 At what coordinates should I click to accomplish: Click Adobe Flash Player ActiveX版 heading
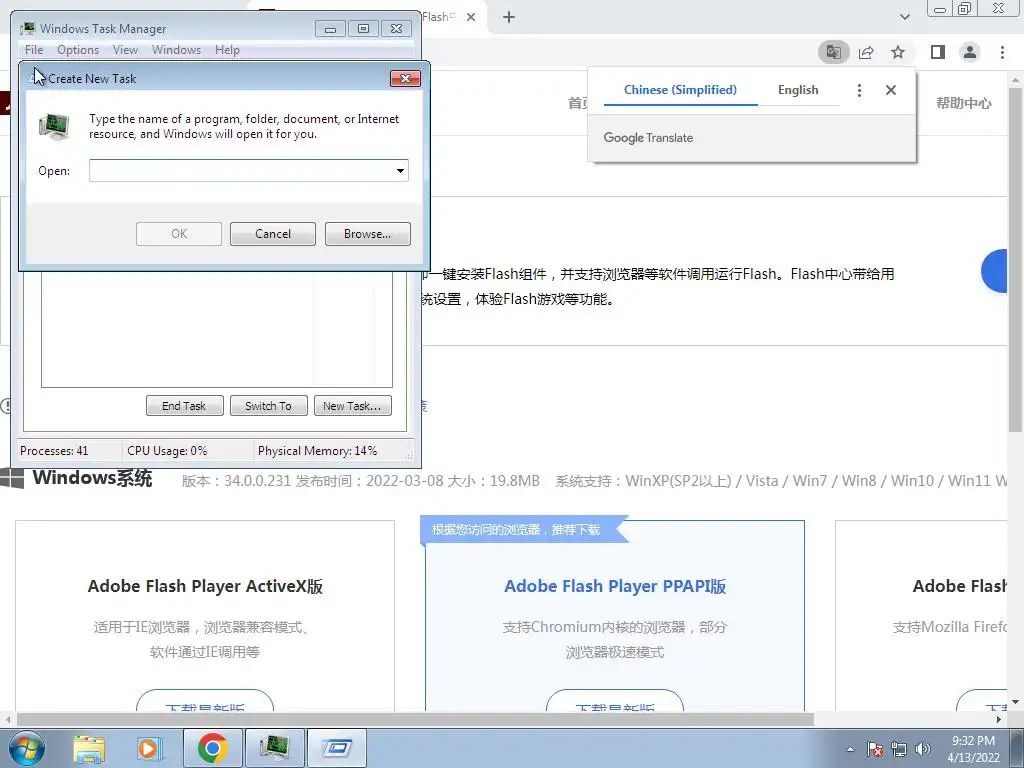205,586
